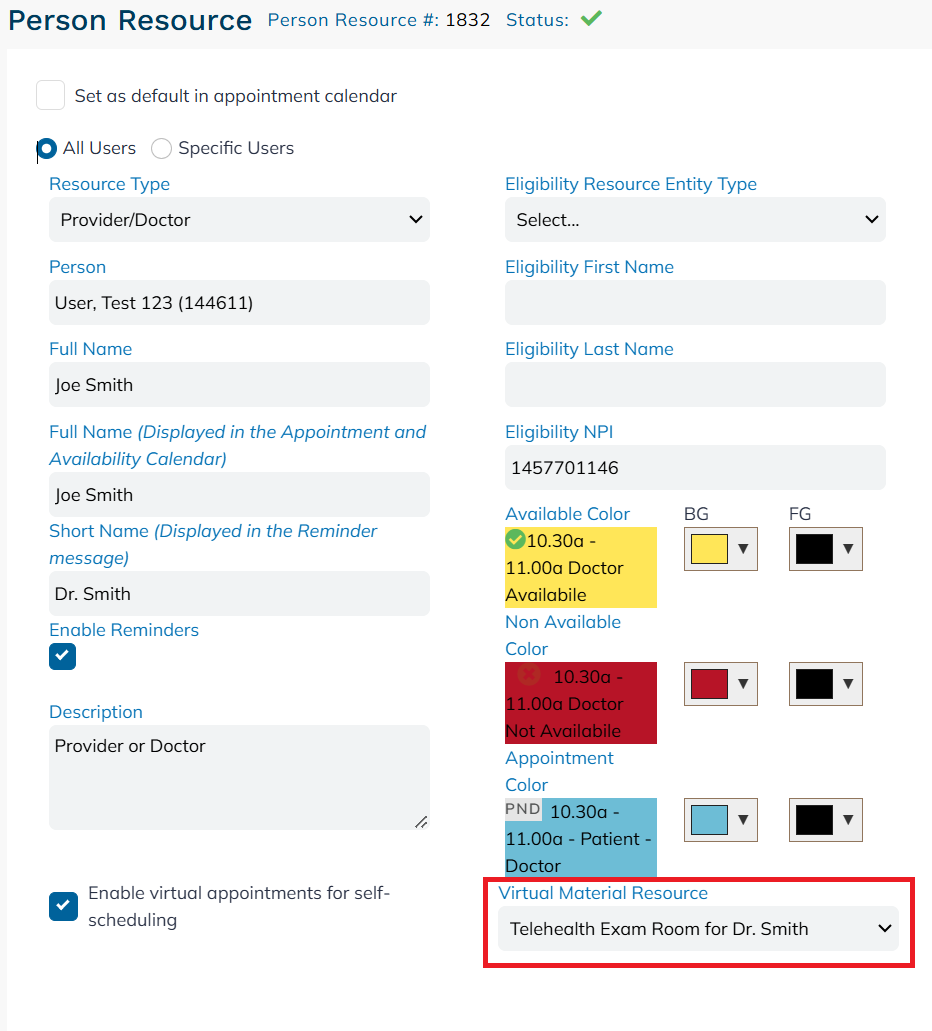Uncheck the Enable Reminders checkbox
This screenshot has height=1031, width=932.
click(x=62, y=656)
